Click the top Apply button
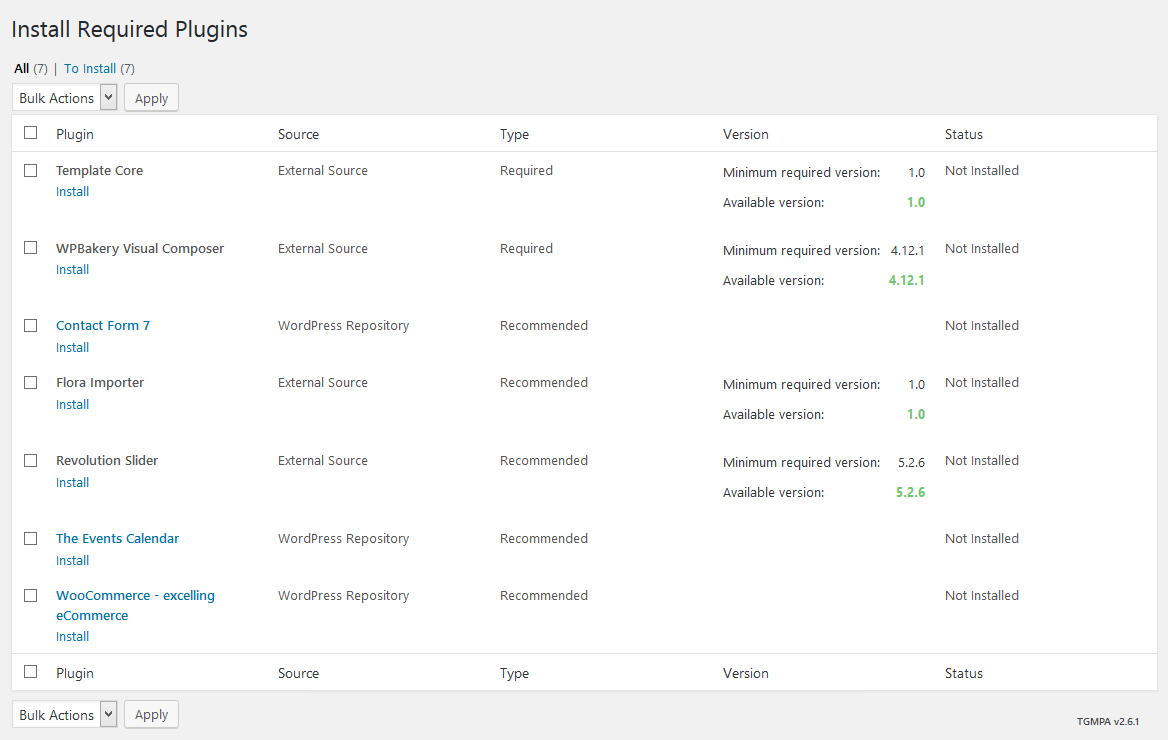The height and width of the screenshot is (740, 1168). (151, 98)
